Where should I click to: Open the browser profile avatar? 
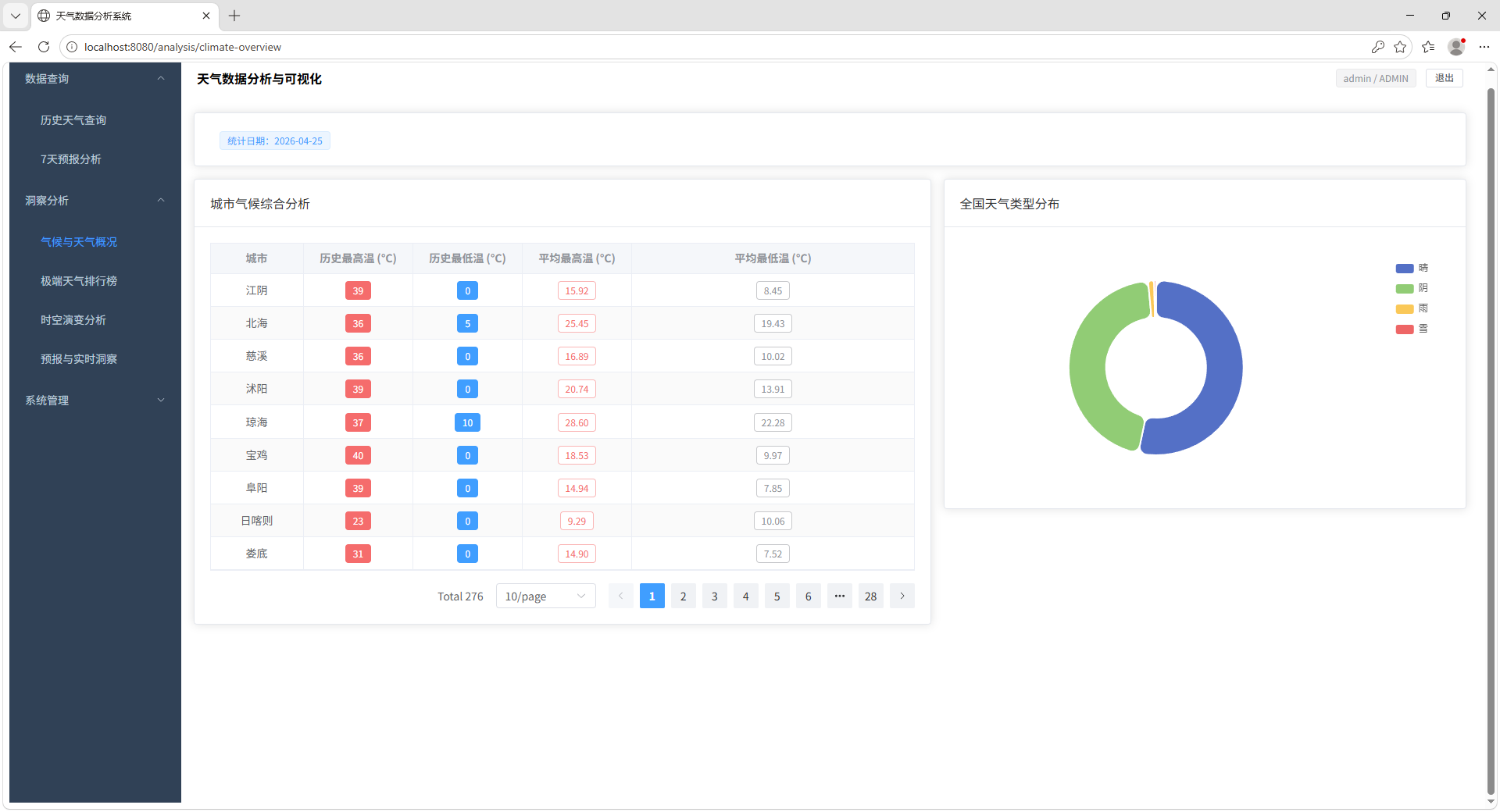(1455, 47)
